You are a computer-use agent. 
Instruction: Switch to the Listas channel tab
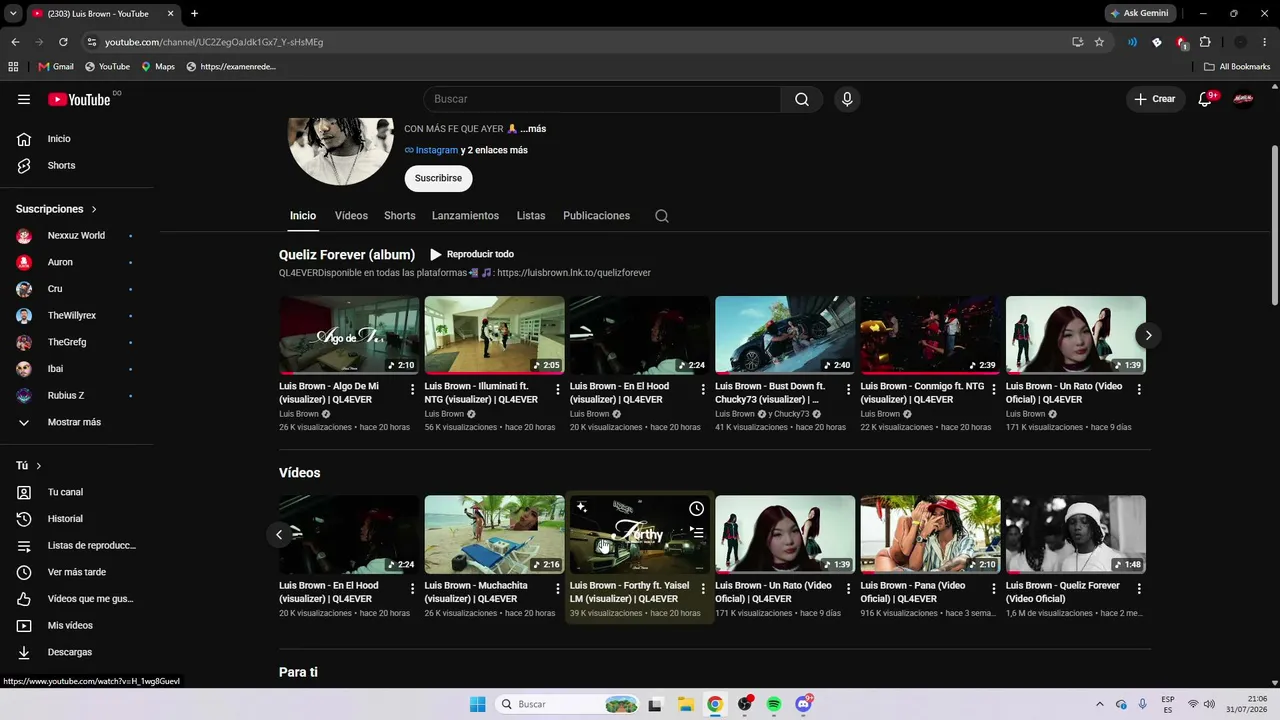click(531, 216)
